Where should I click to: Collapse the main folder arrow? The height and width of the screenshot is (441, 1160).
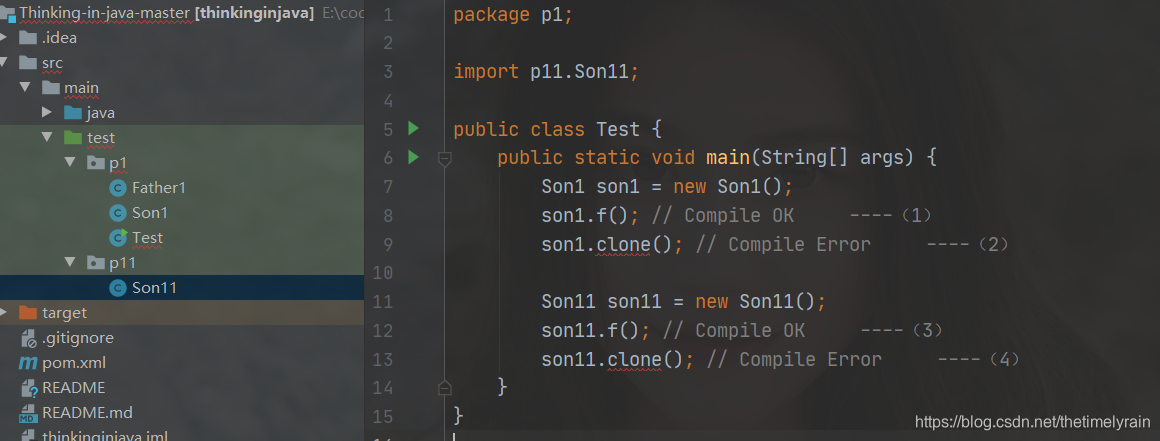tap(25, 88)
